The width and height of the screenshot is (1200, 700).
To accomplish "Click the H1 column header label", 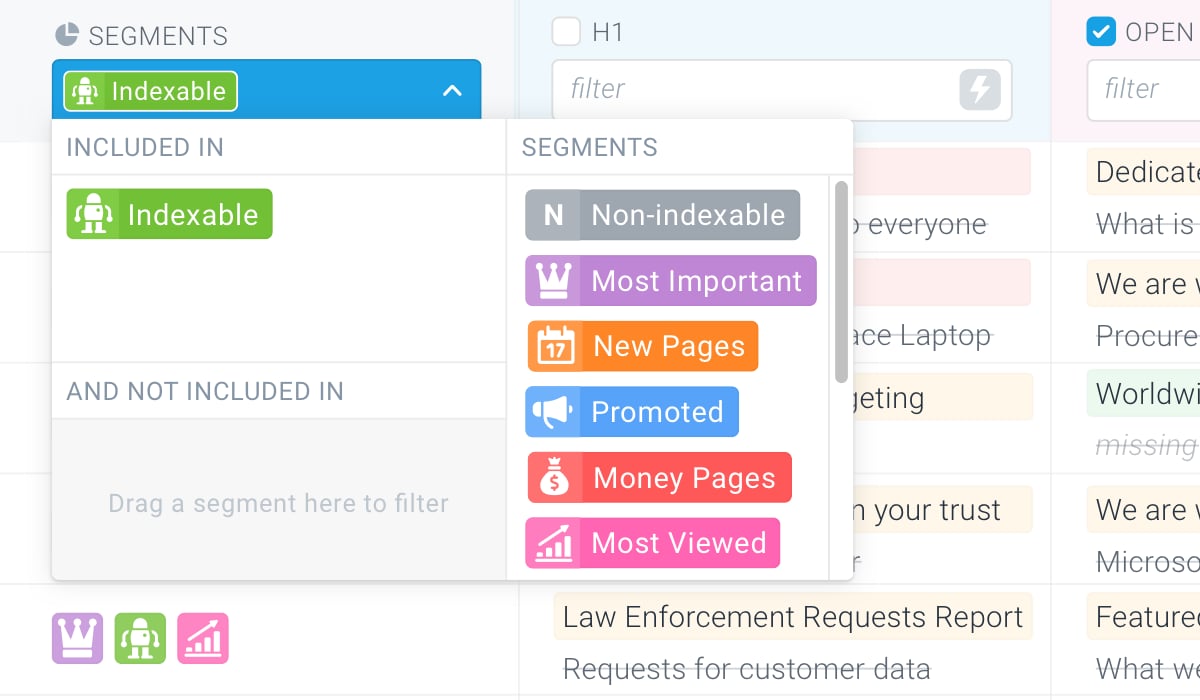I will point(608,33).
